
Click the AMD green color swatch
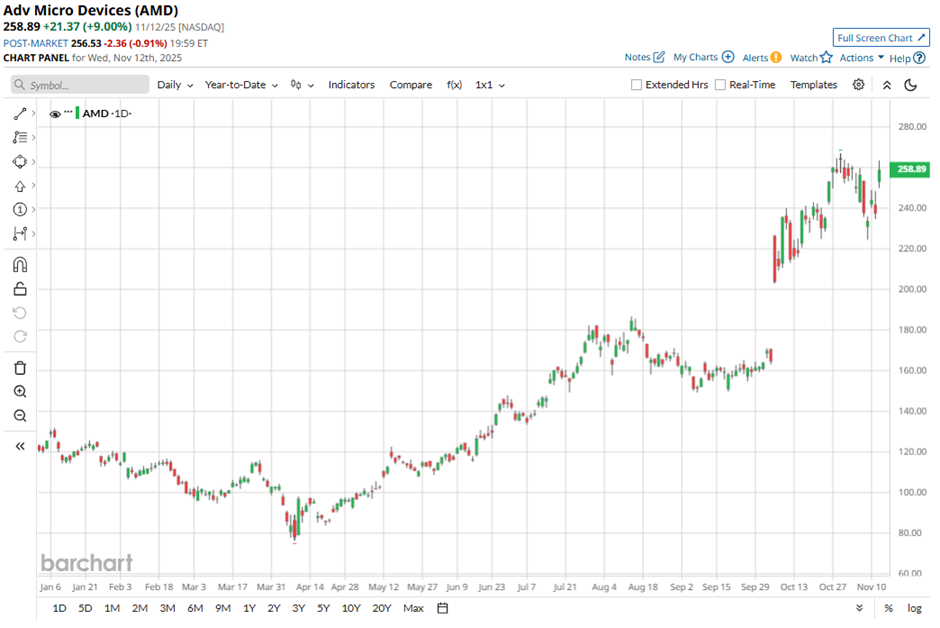click(77, 113)
